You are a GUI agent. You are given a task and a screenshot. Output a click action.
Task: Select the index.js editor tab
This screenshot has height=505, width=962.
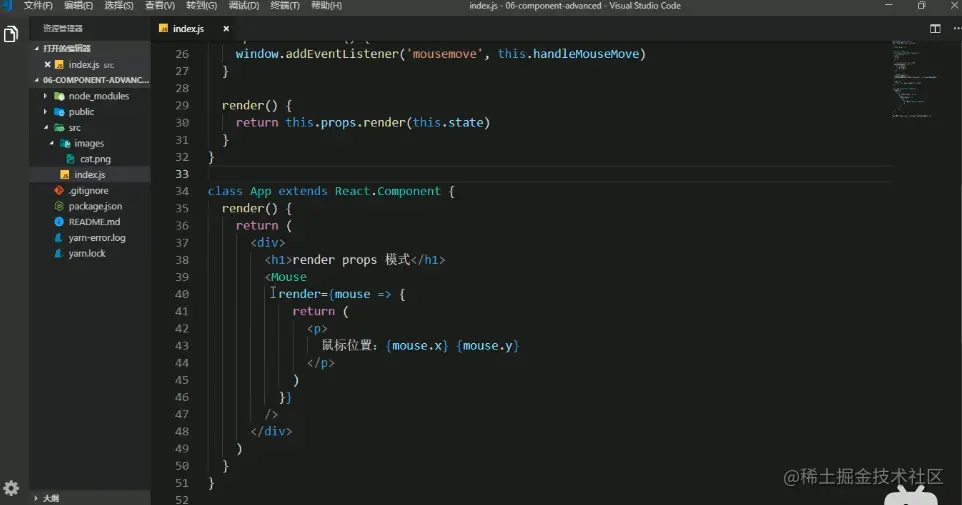[194, 29]
